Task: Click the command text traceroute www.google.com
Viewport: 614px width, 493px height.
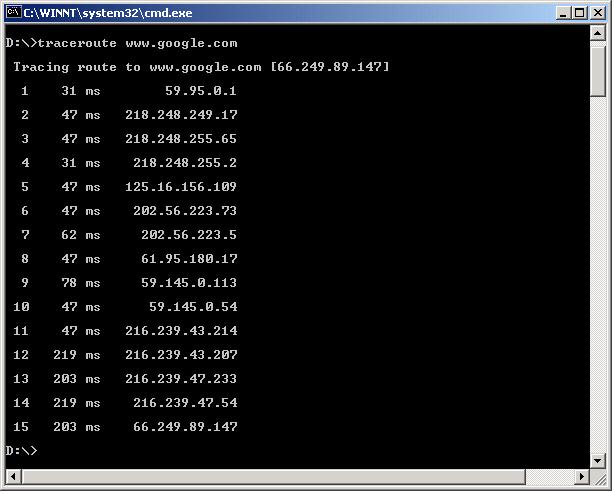Action: pos(137,43)
